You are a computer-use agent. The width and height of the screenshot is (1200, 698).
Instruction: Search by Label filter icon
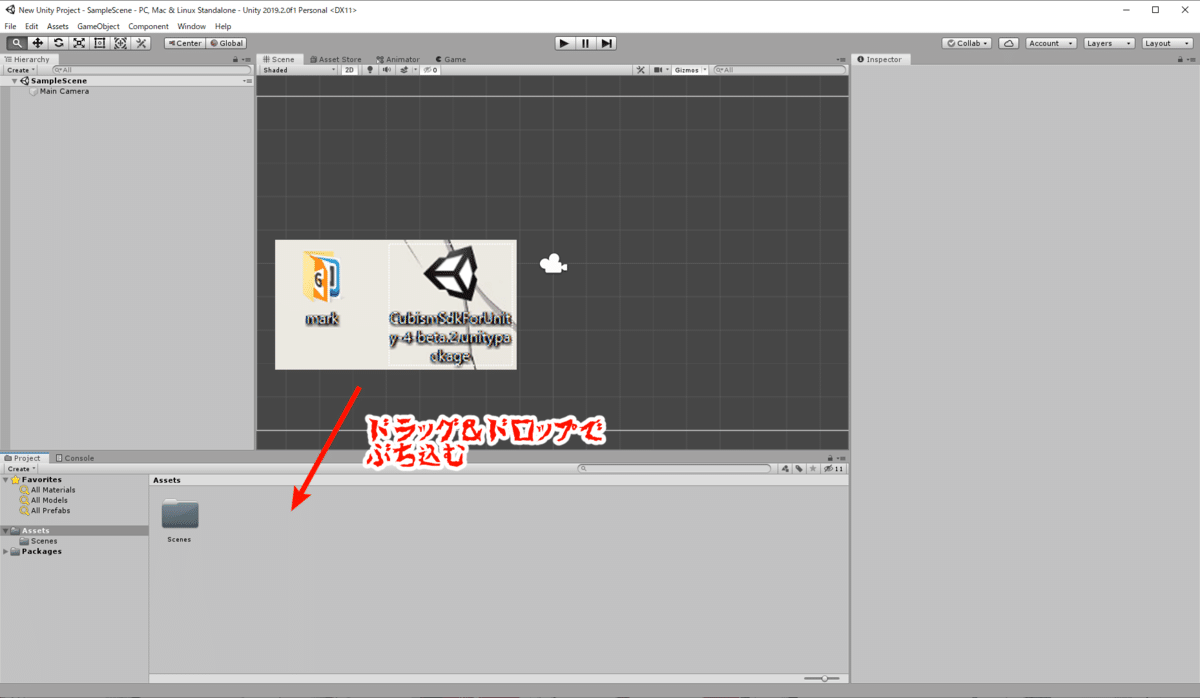(800, 468)
